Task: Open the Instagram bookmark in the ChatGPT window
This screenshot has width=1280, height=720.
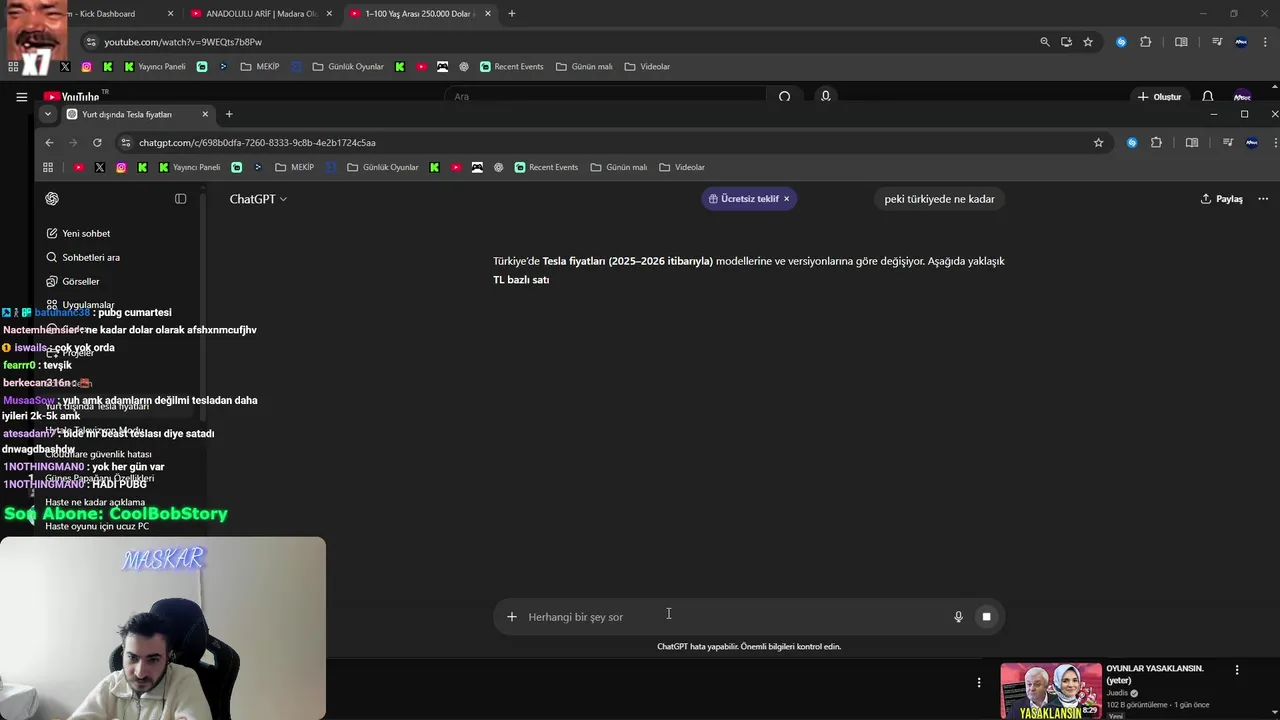Action: [121, 167]
